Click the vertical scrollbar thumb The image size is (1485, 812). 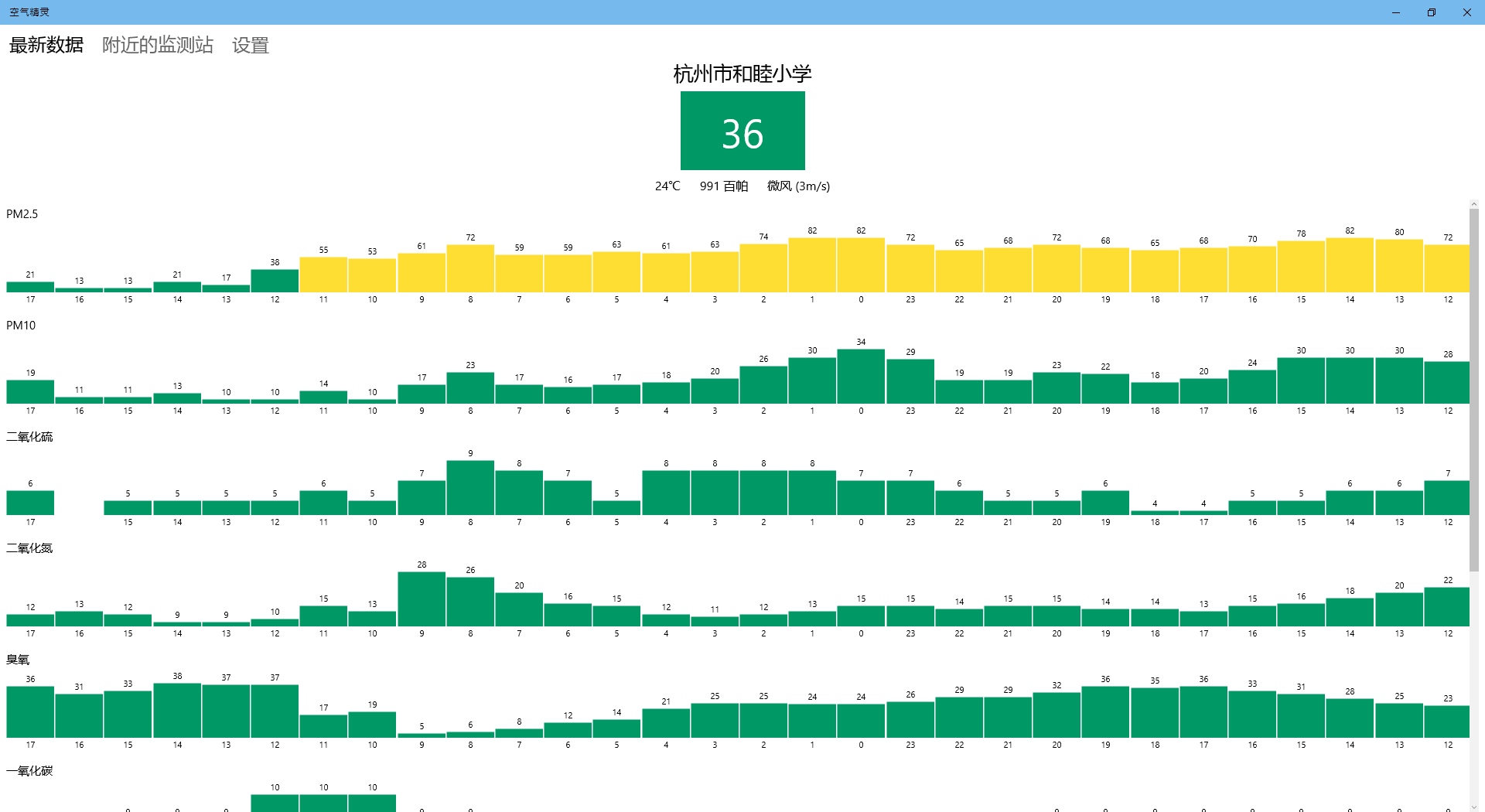[1474, 387]
